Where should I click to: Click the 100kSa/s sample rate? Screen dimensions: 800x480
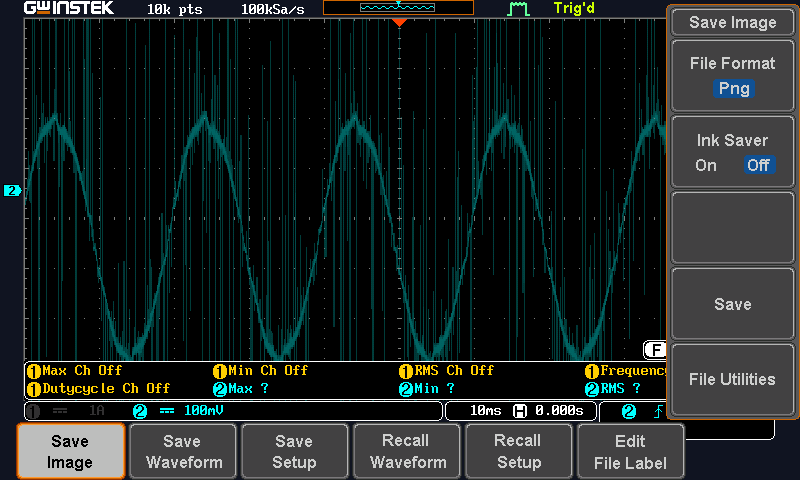point(272,9)
